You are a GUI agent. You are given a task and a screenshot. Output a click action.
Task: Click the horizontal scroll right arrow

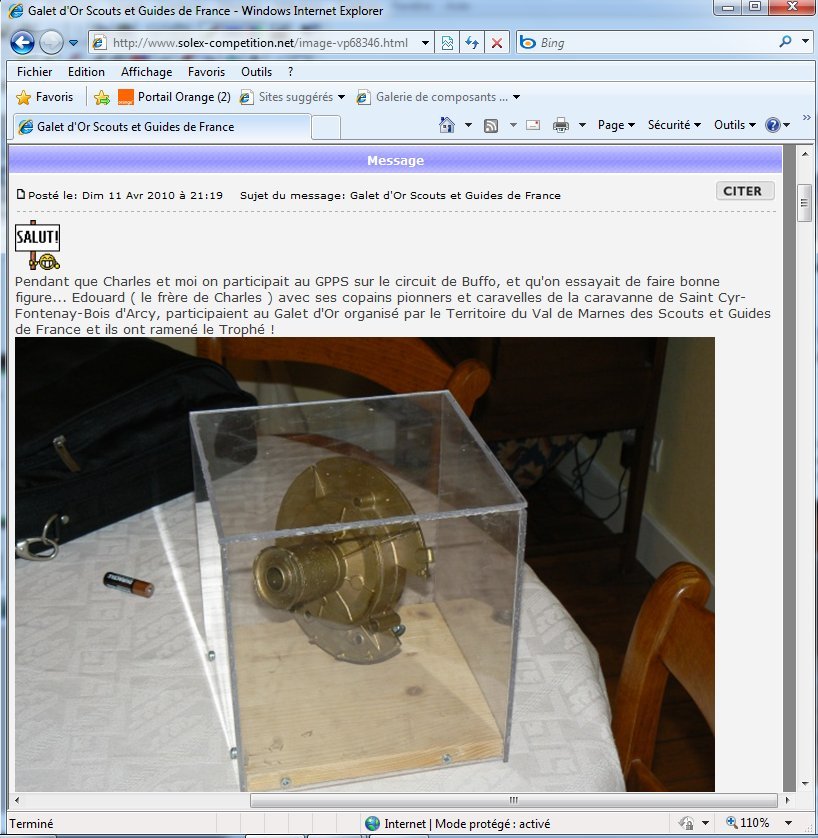(x=787, y=800)
